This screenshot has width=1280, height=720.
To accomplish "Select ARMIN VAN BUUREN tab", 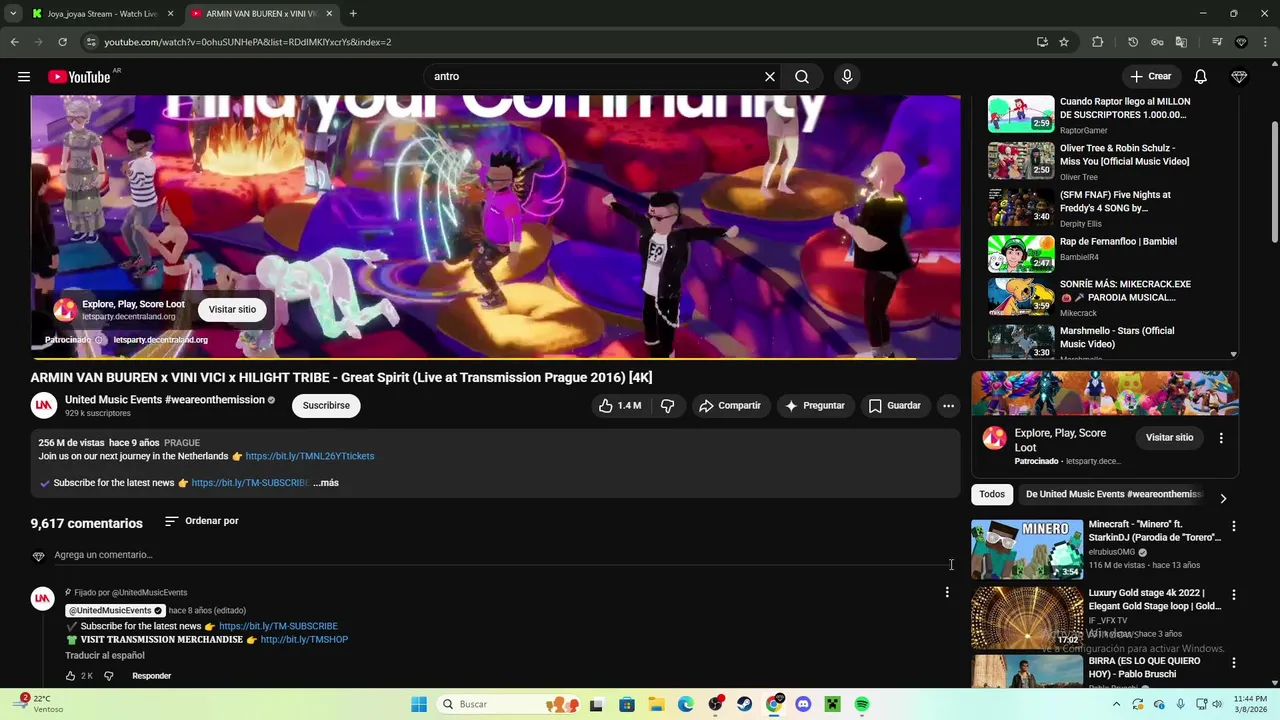I will pyautogui.click(x=262, y=14).
